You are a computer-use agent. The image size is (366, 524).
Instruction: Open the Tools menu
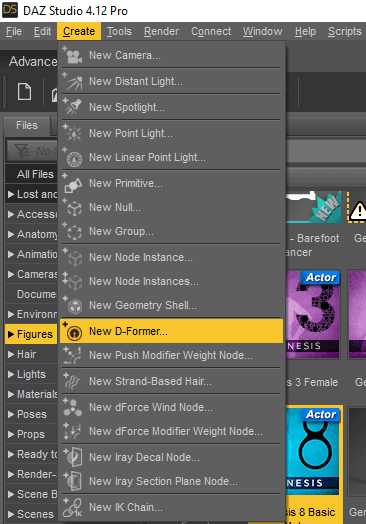pos(119,31)
